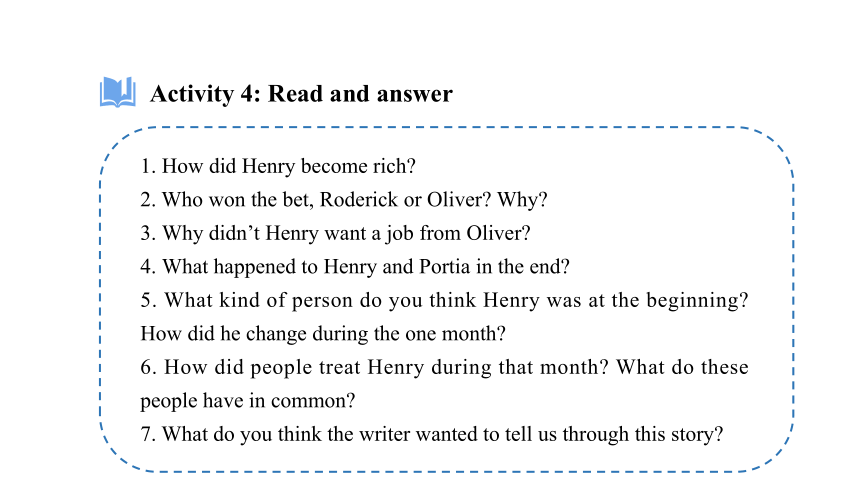Click the 'Activity 4: Read and answer' heading

coord(301,94)
